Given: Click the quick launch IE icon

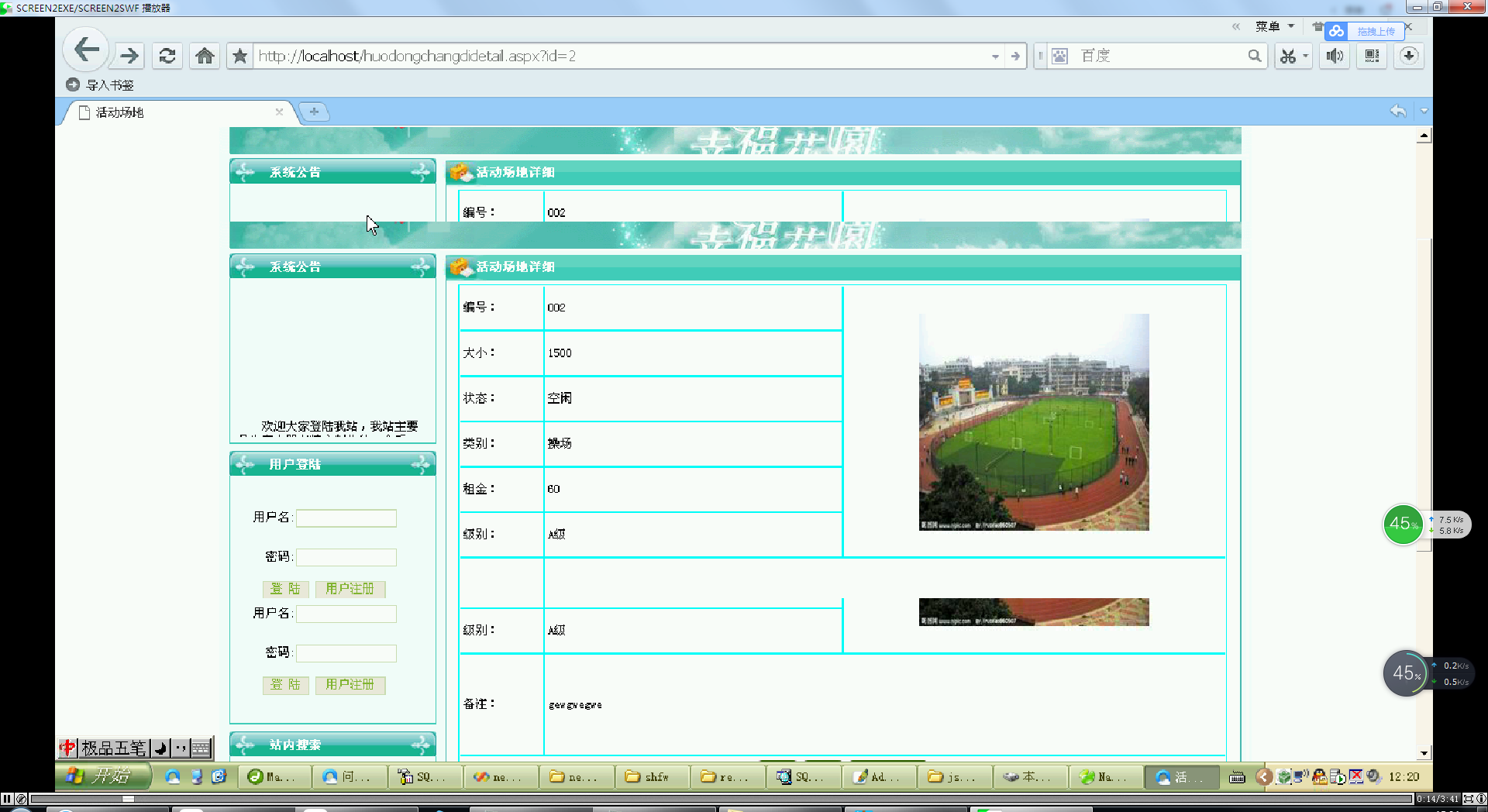Looking at the screenshot, I should 219,776.
